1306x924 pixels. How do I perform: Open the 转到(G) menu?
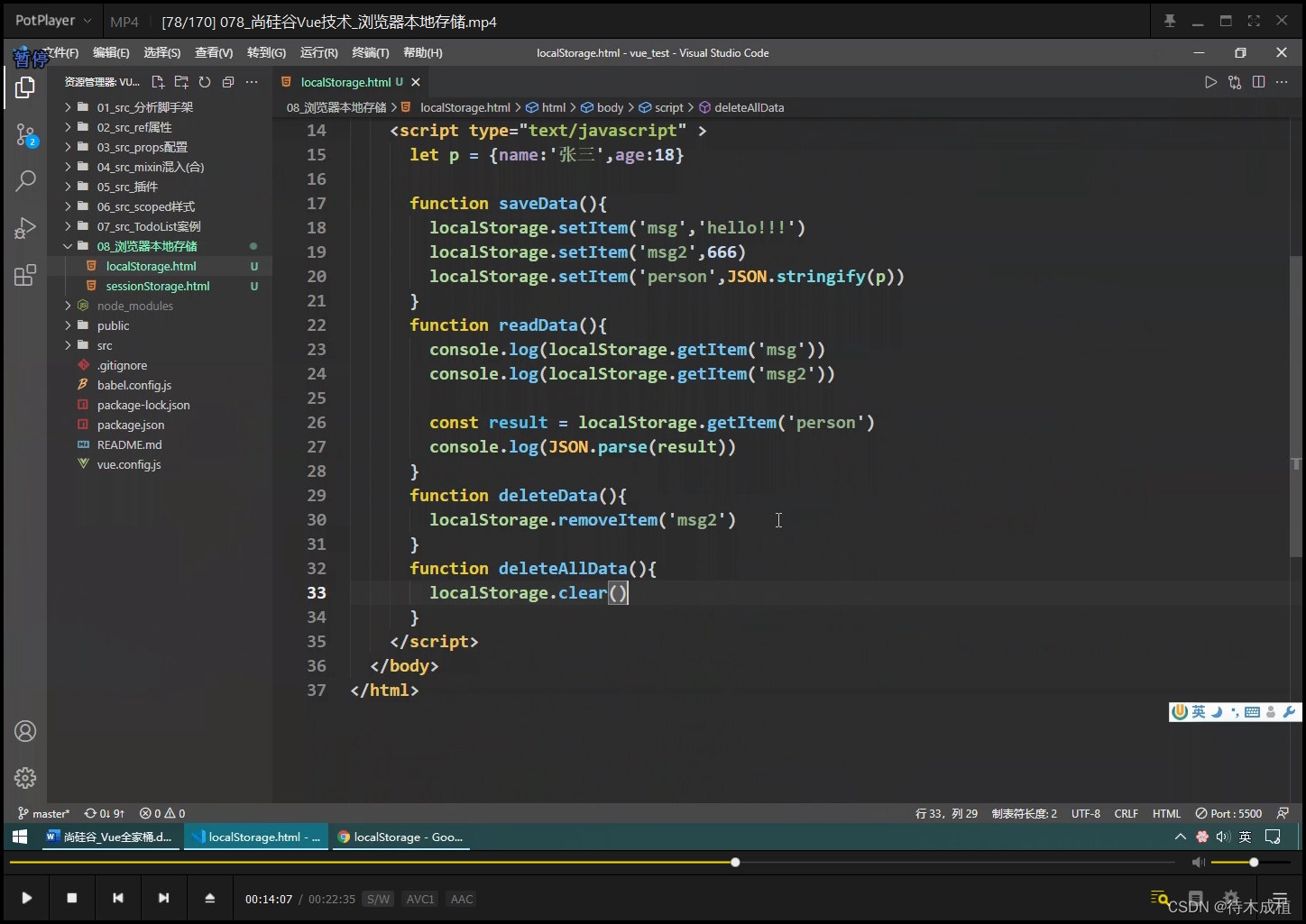266,53
